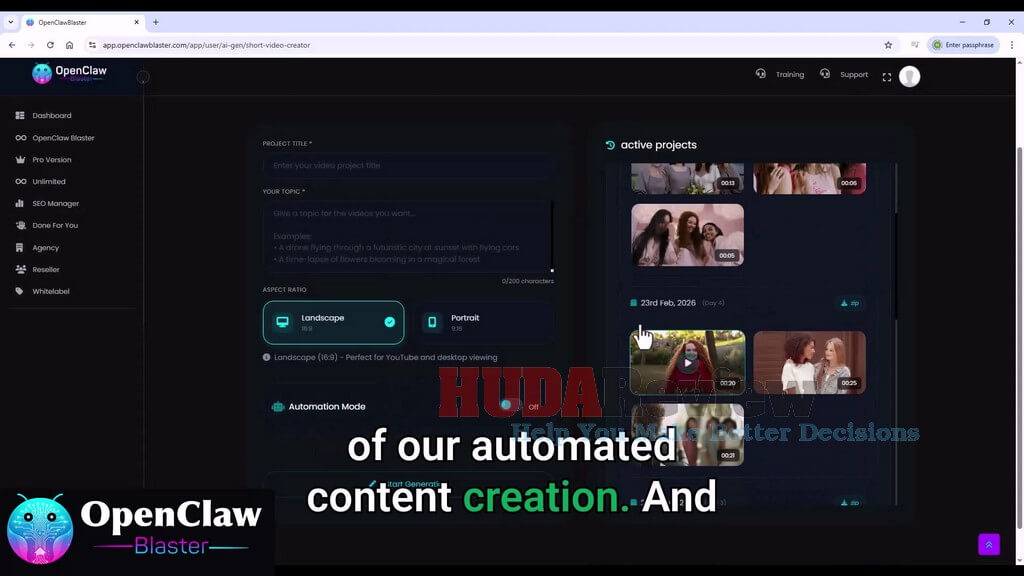Download the 23rd Feb project as zip

pos(848,302)
